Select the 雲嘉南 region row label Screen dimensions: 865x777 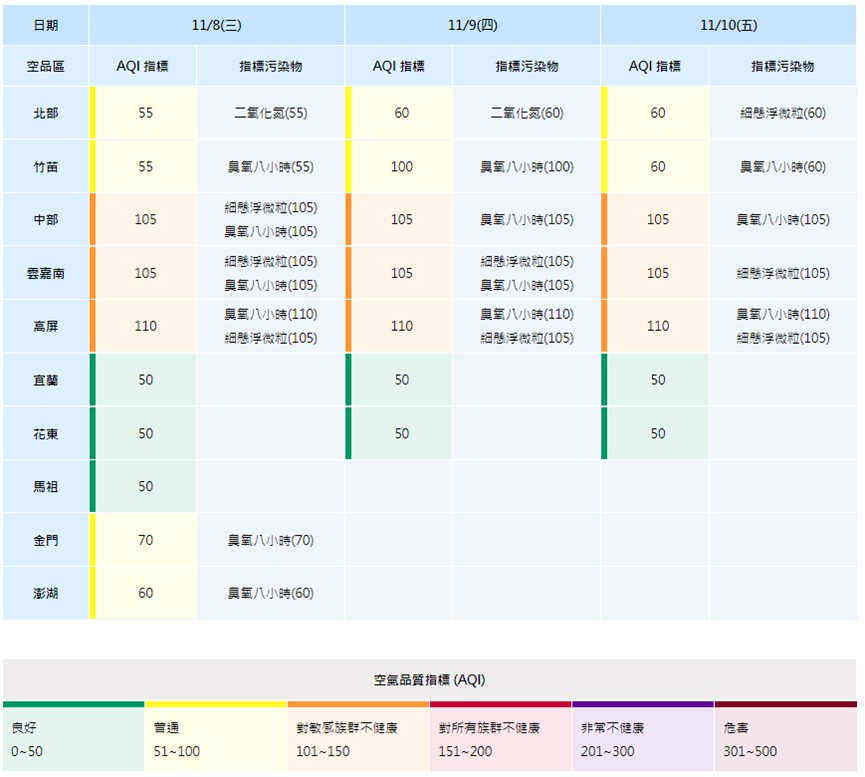pyautogui.click(x=46, y=273)
